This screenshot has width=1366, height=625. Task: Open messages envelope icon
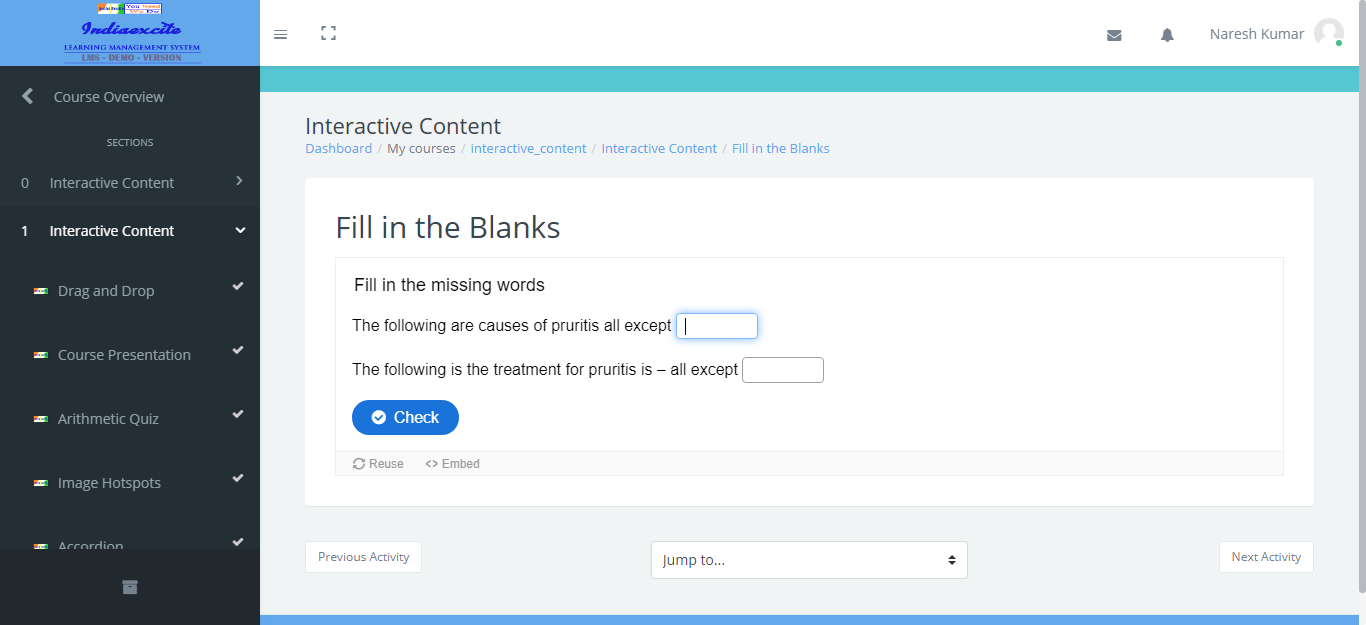[x=1114, y=35]
